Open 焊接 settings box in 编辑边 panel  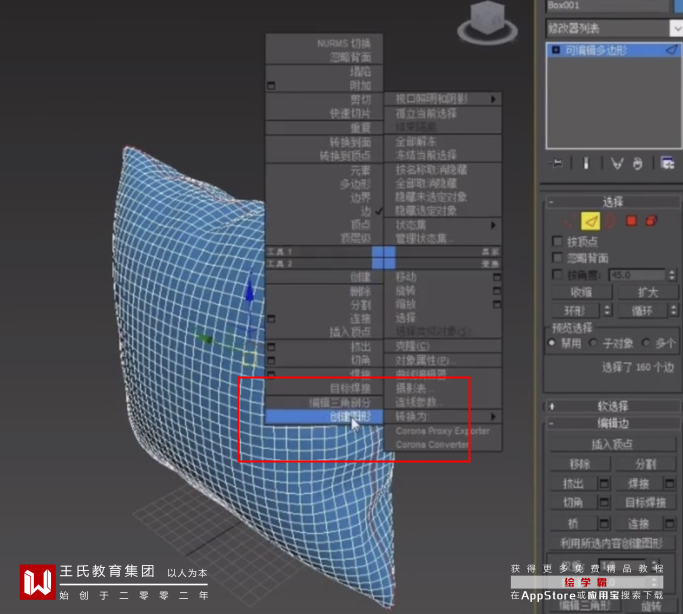669,483
